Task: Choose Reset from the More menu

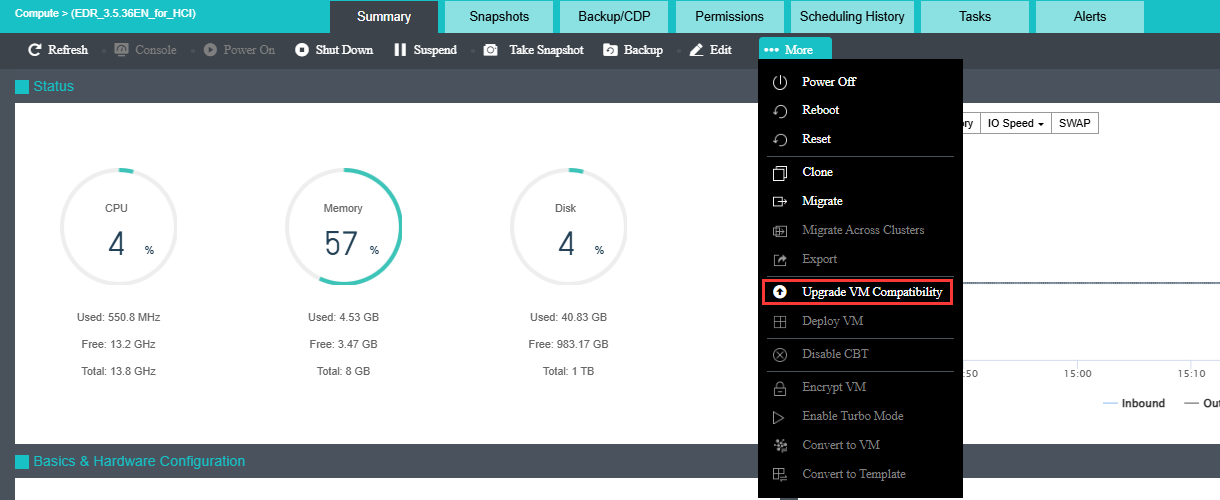Action: click(816, 139)
